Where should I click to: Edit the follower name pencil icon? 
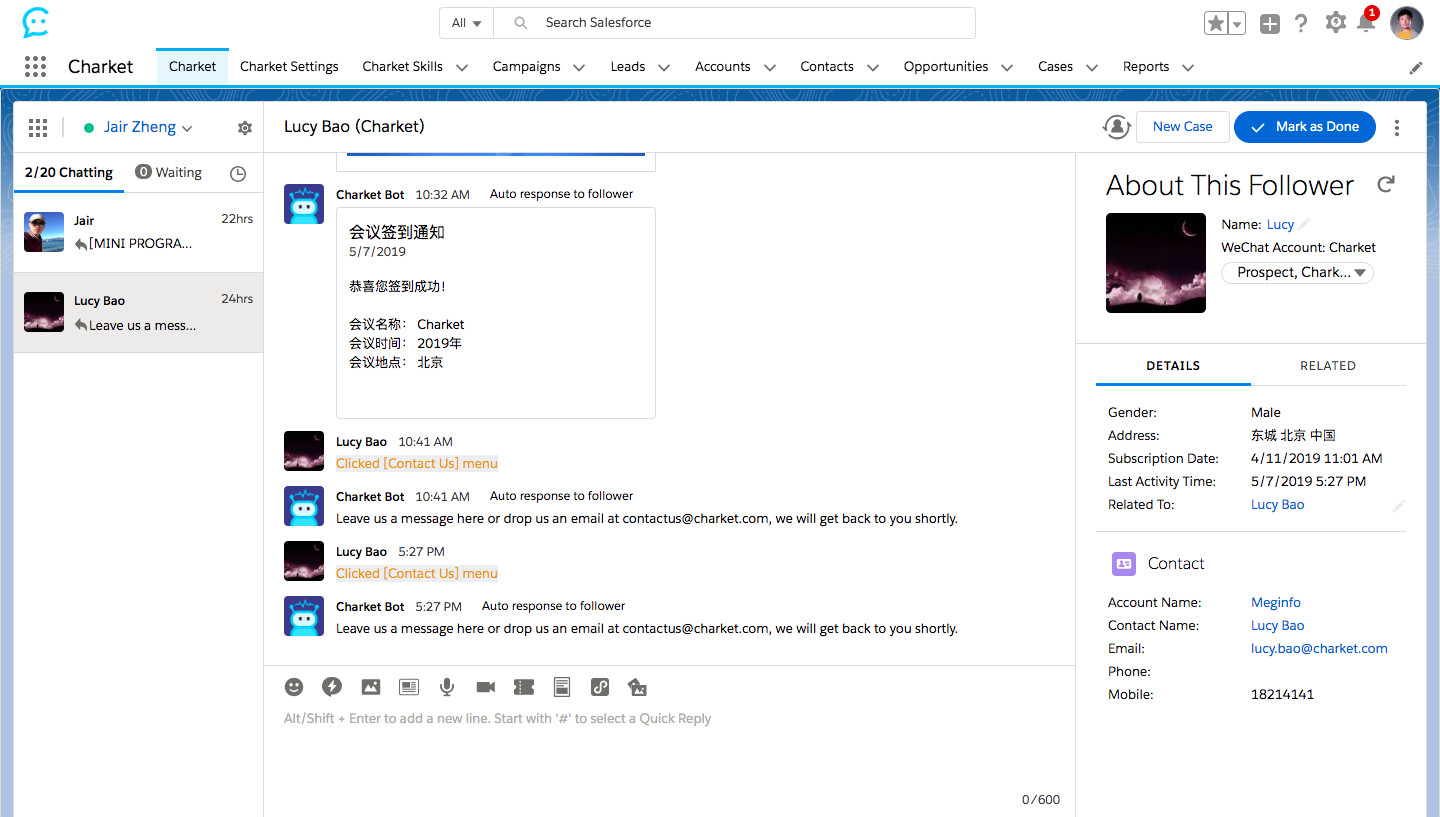(1305, 224)
